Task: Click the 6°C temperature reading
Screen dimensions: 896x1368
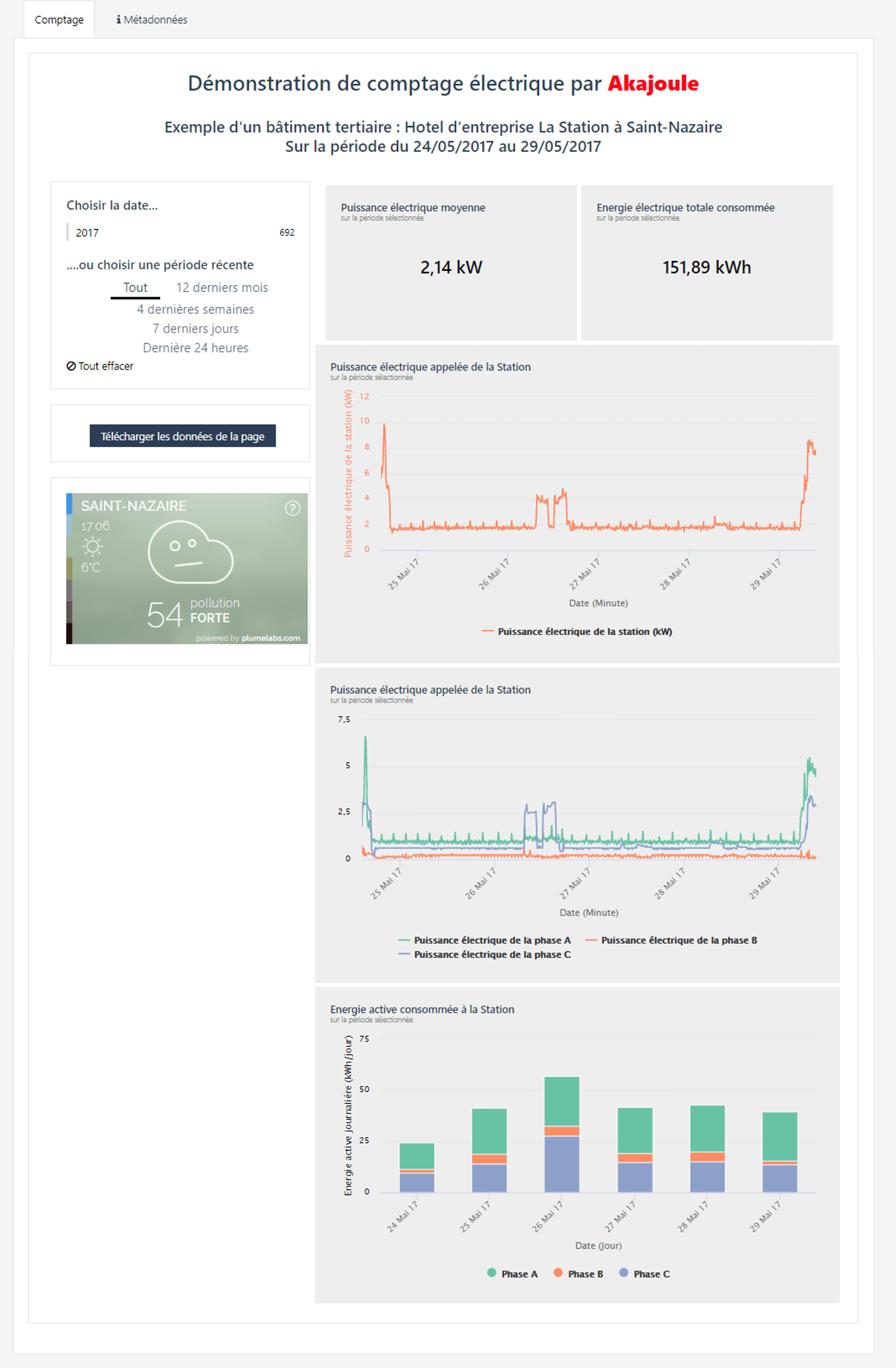Action: (x=91, y=568)
